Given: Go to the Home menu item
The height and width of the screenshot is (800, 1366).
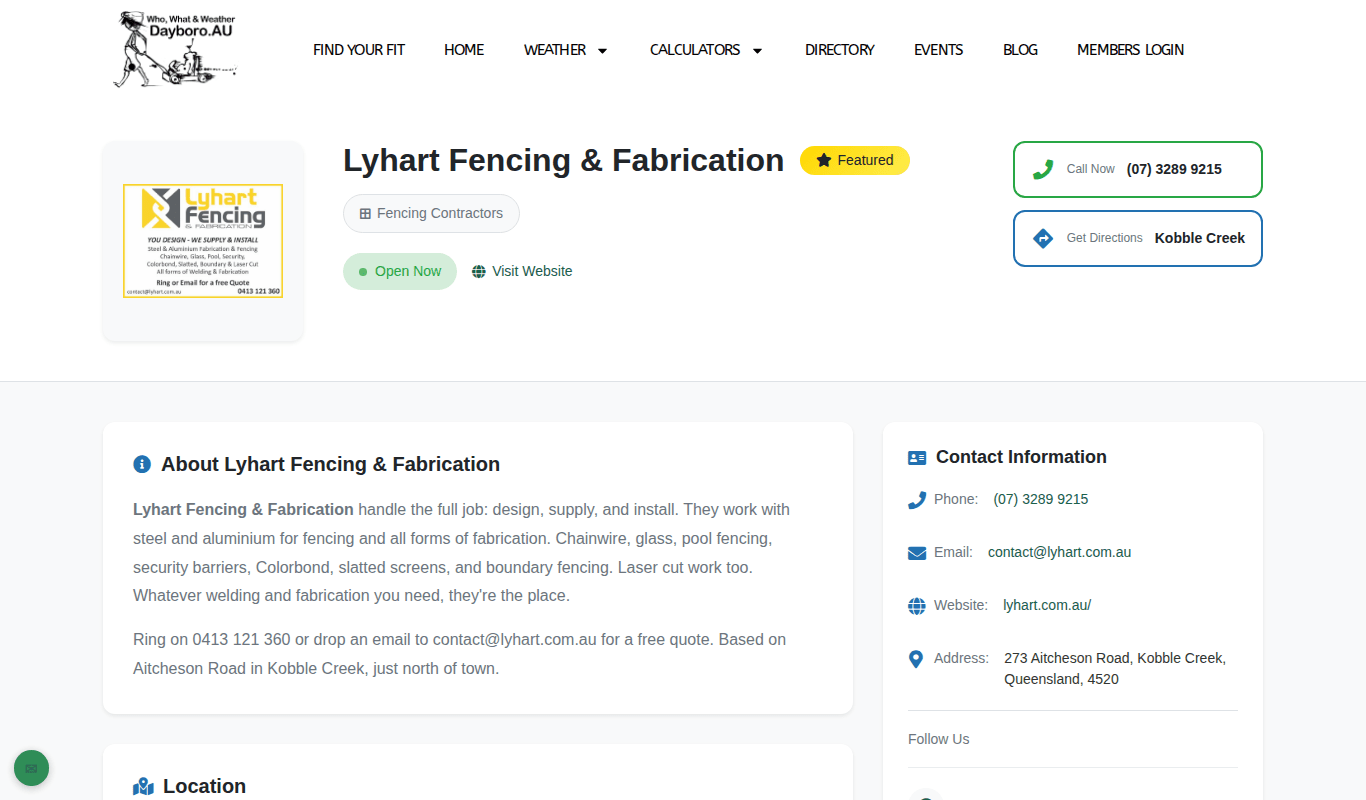Looking at the screenshot, I should [464, 49].
